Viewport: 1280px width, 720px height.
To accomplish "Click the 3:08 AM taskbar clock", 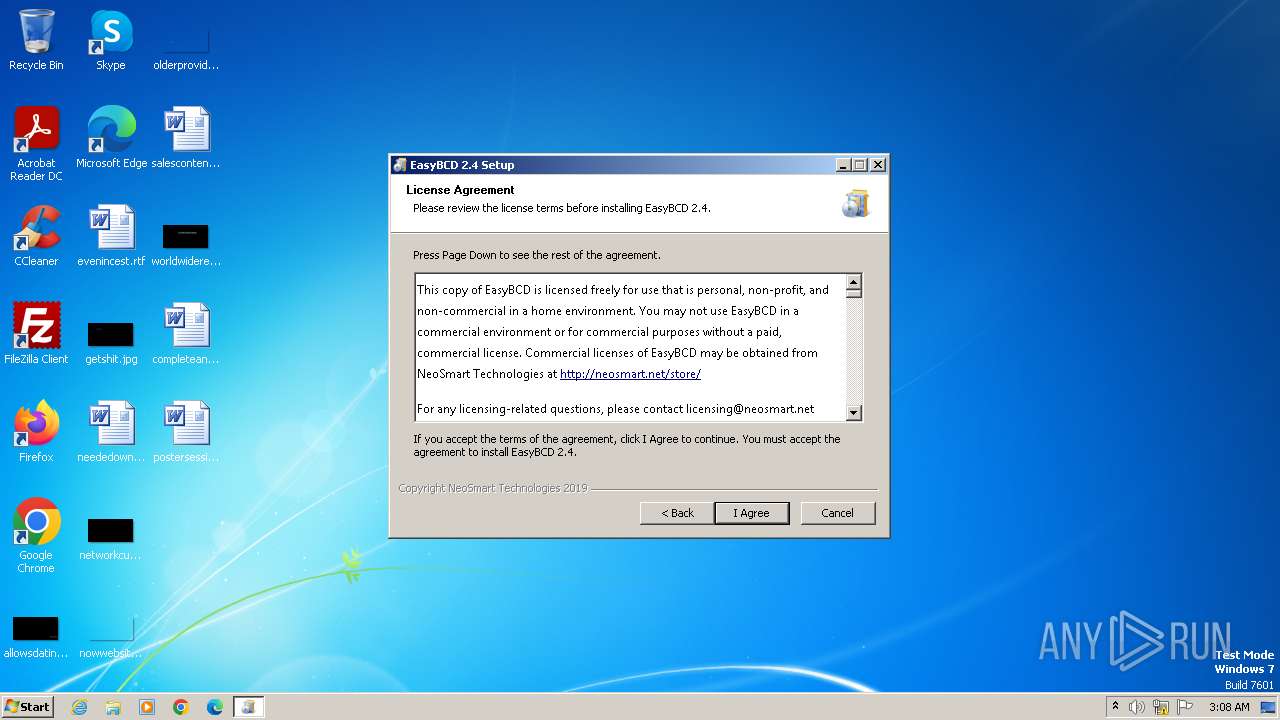I will (1229, 707).
